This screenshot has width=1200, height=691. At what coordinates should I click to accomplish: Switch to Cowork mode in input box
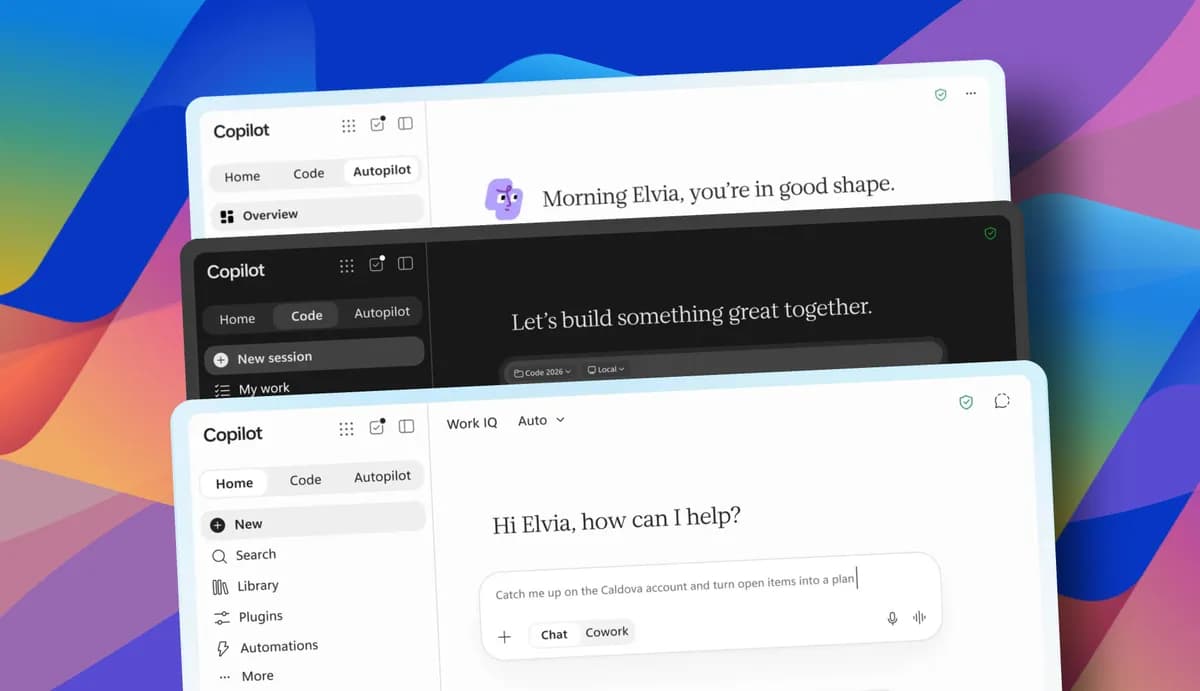pos(607,632)
